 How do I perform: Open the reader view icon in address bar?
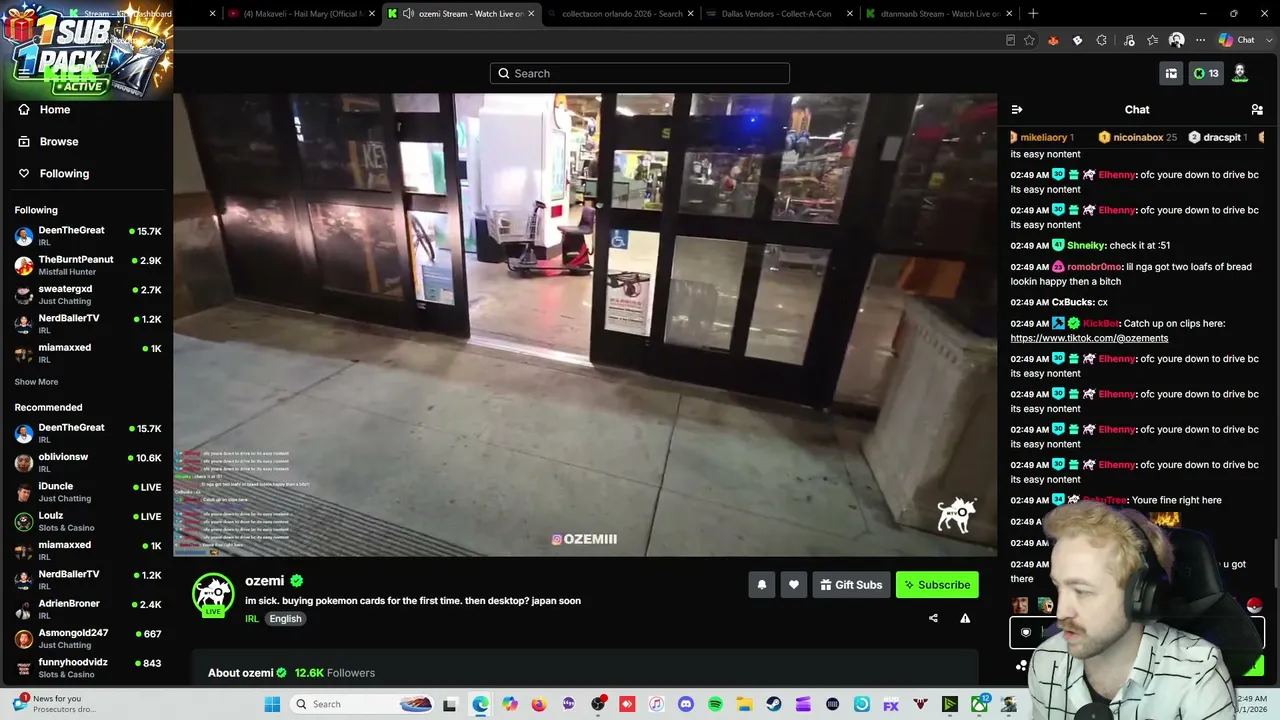point(1010,40)
